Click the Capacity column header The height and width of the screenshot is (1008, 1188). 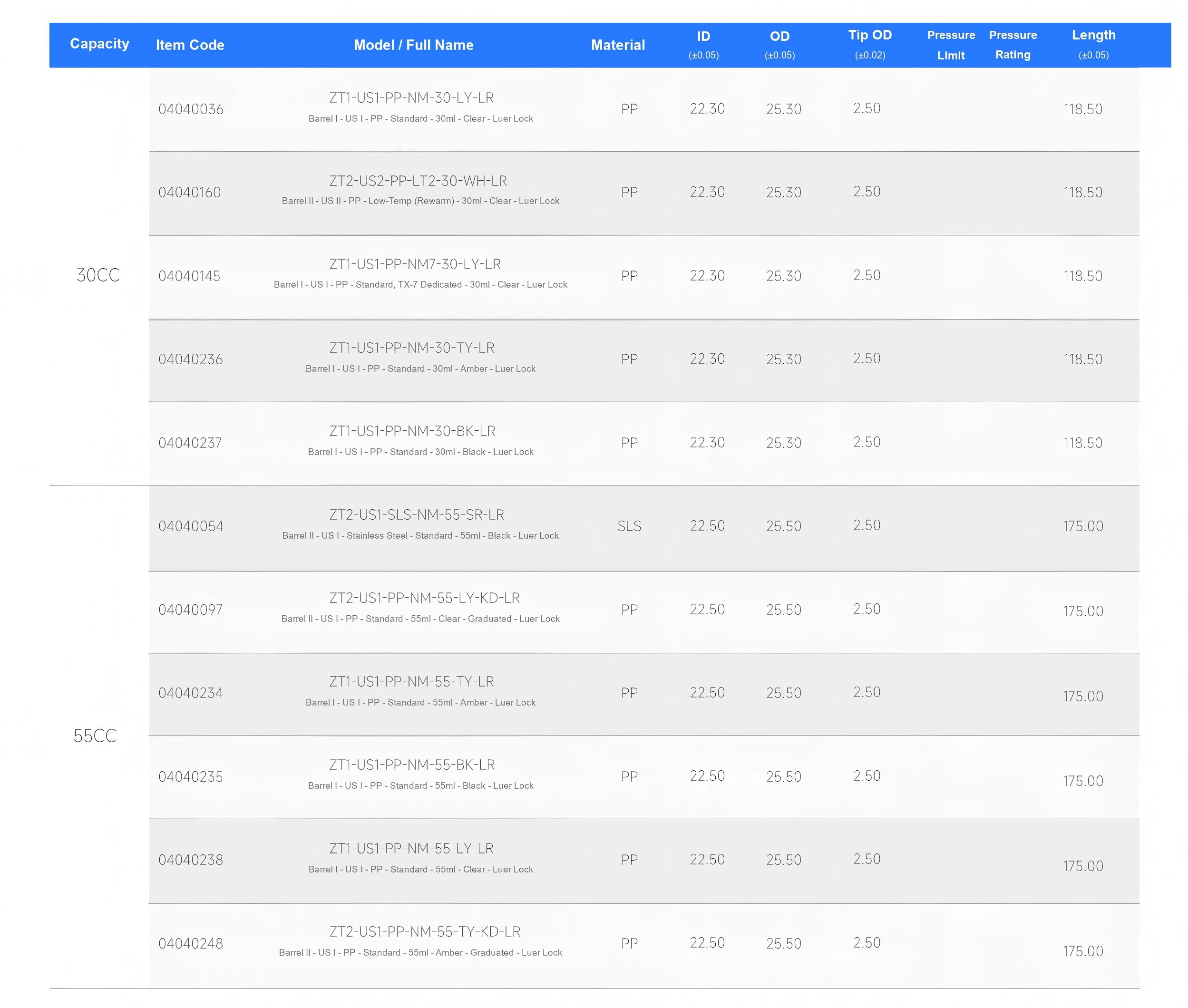click(99, 43)
